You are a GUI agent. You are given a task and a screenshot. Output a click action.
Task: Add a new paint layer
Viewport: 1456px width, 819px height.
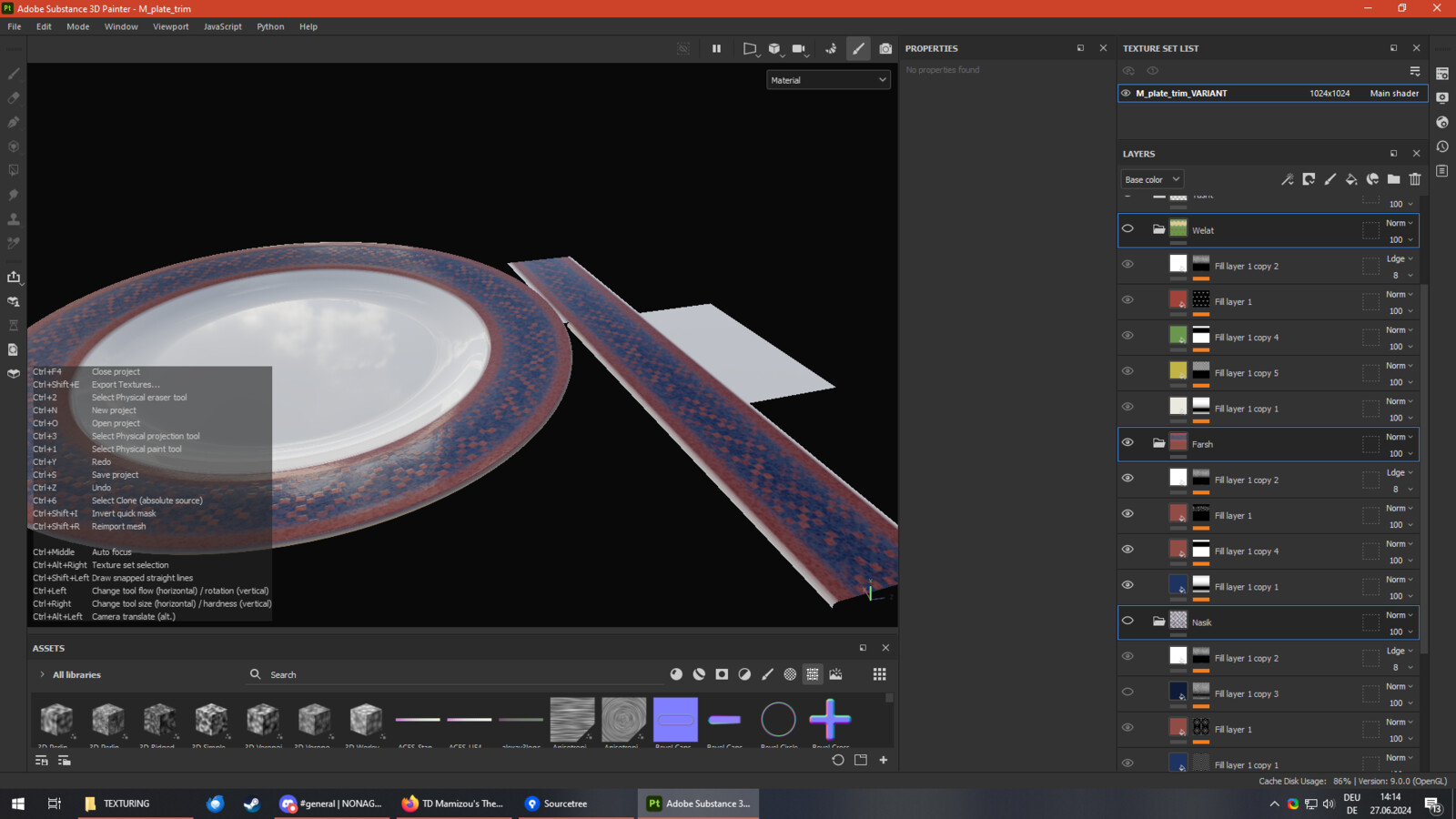1330,179
